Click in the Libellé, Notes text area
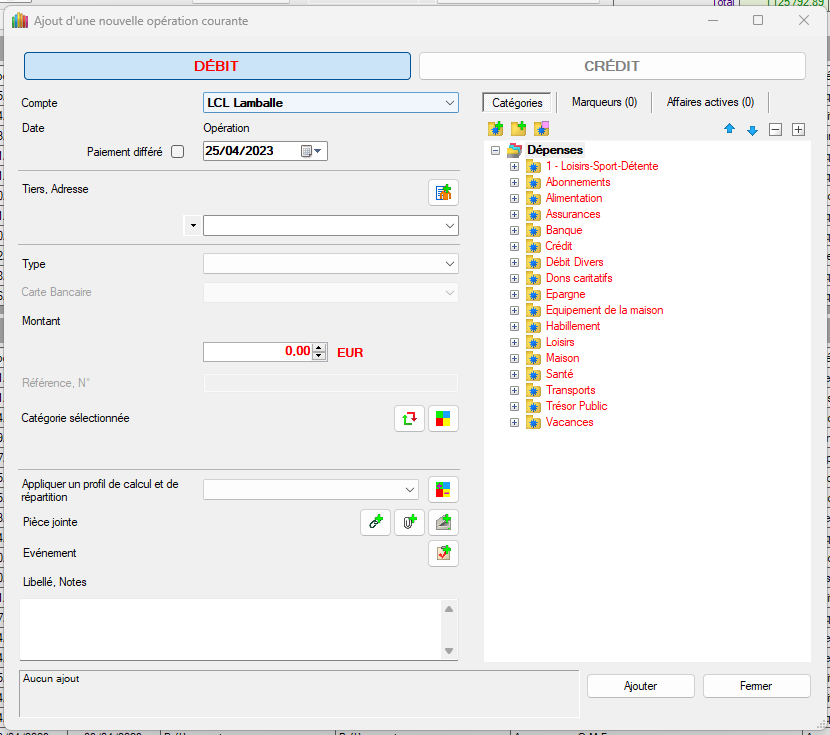The width and height of the screenshot is (830, 735). click(x=230, y=629)
